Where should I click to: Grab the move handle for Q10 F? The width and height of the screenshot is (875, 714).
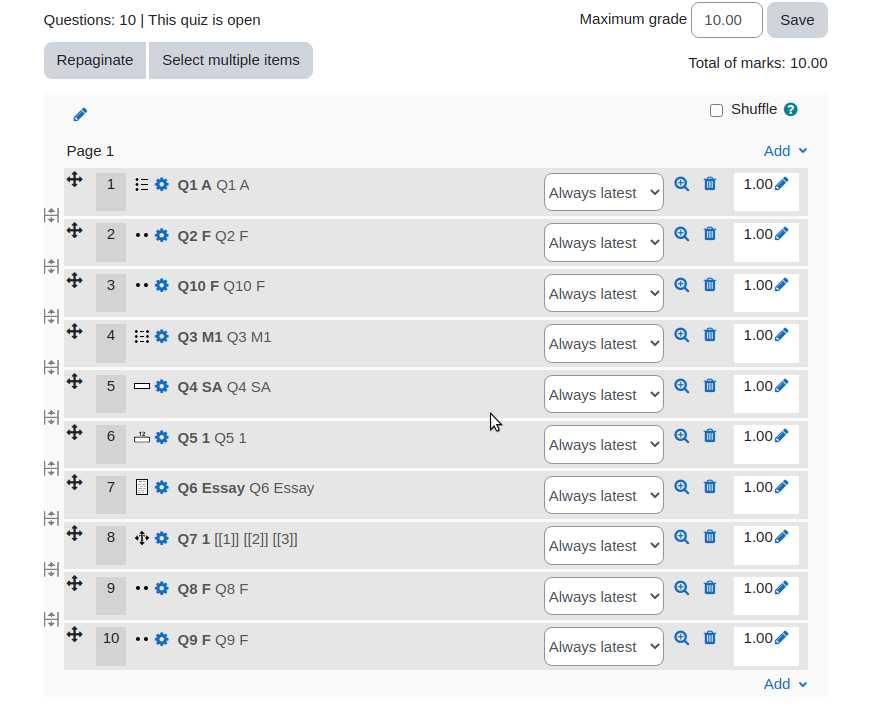[75, 281]
